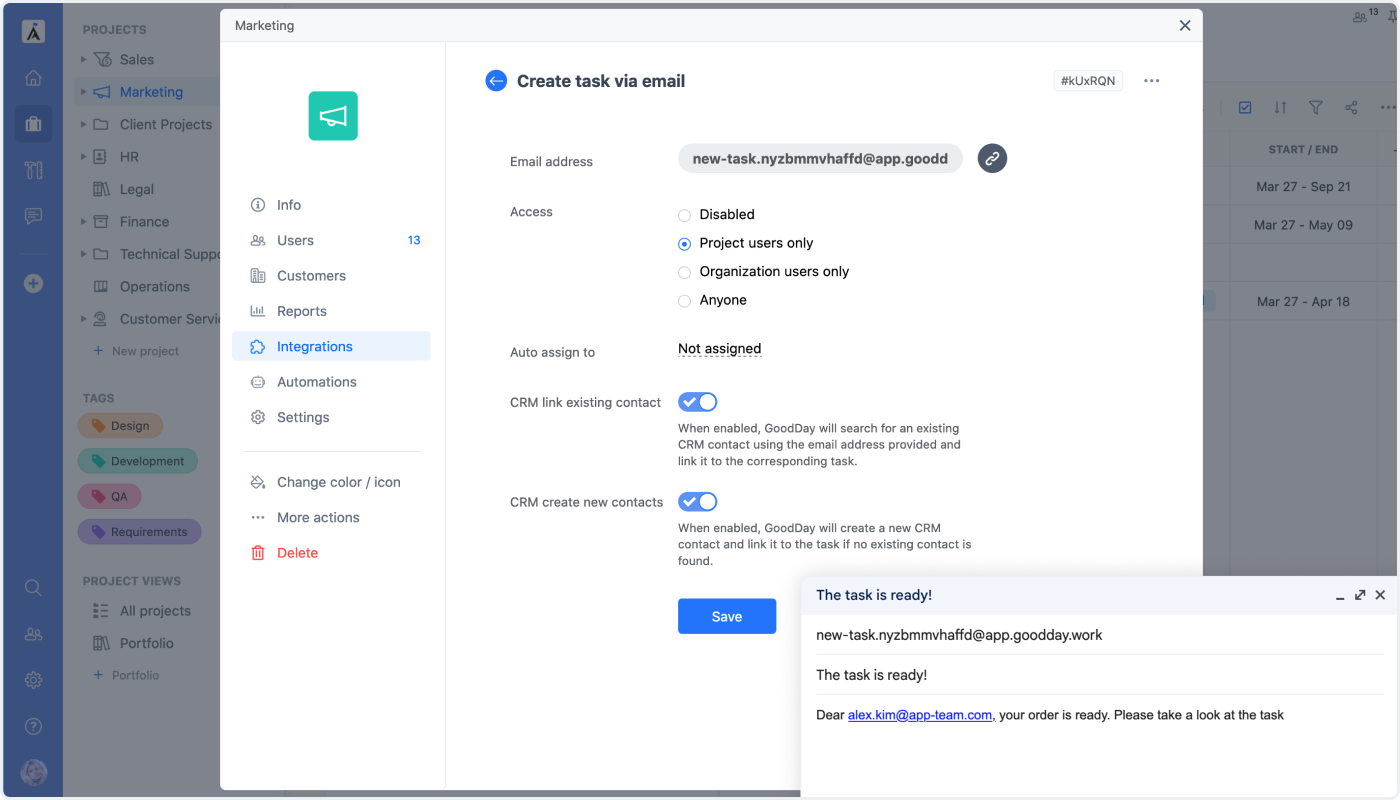The width and height of the screenshot is (1400, 800).
Task: Toggle CRM create new contacts switch
Action: pyautogui.click(x=698, y=502)
